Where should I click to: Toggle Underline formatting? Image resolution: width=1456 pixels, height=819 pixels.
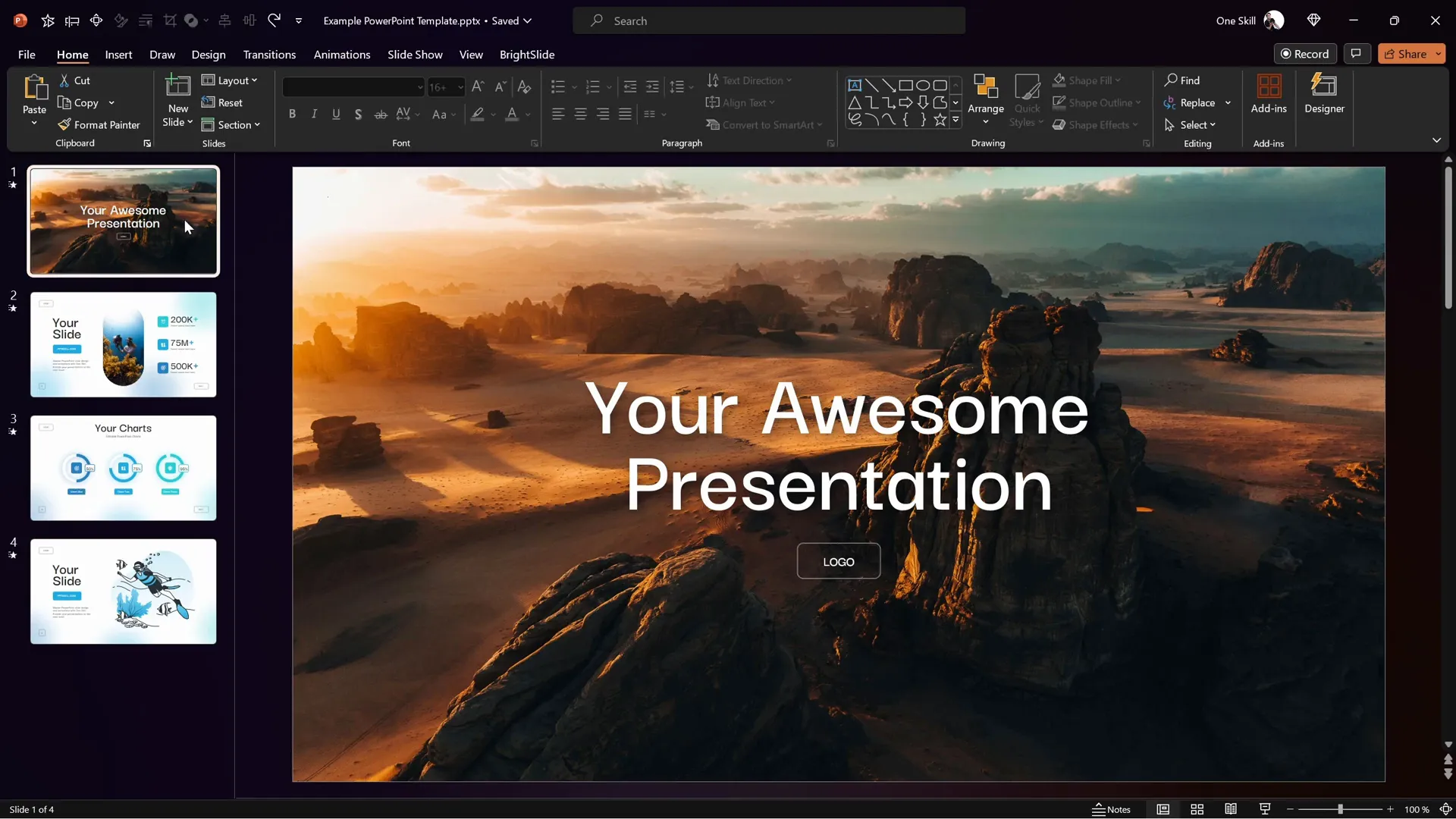tap(336, 114)
